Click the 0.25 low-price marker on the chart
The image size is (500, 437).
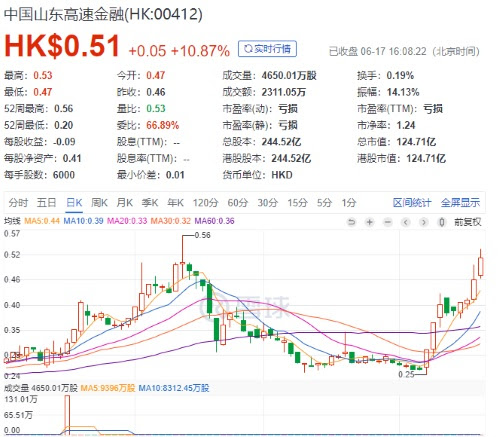[x=406, y=374]
